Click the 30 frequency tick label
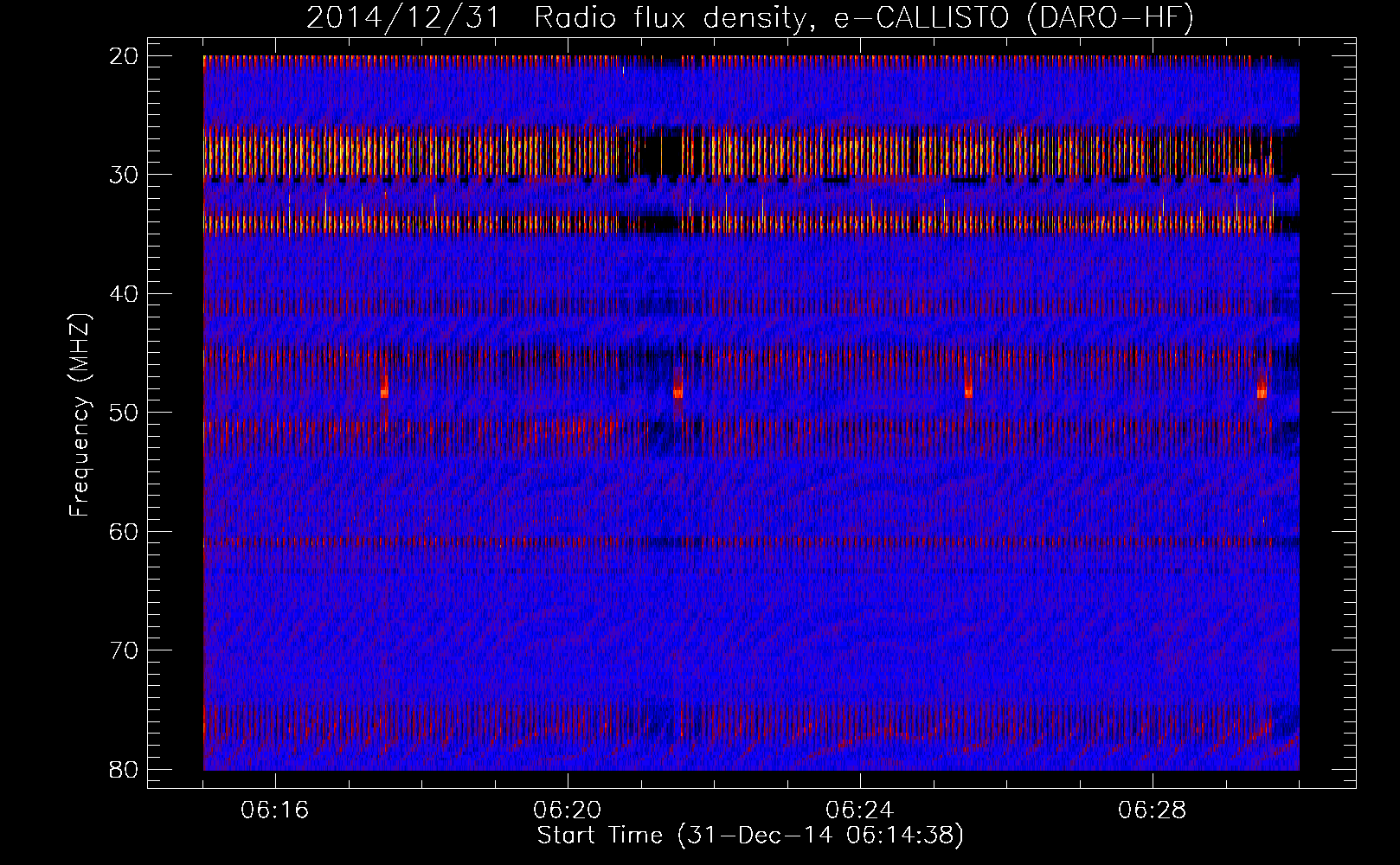Image resolution: width=1400 pixels, height=865 pixels. point(125,175)
